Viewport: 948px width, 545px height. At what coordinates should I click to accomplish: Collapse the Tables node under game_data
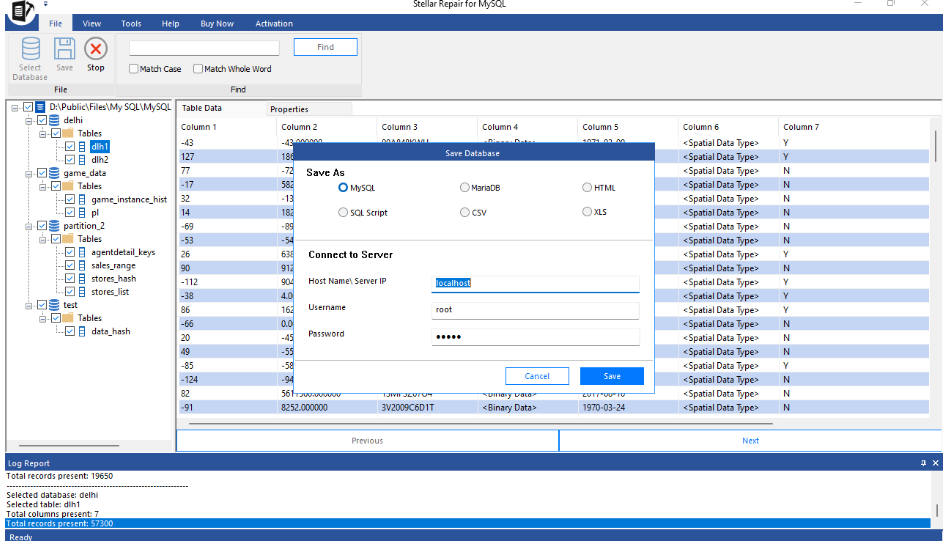pos(42,187)
